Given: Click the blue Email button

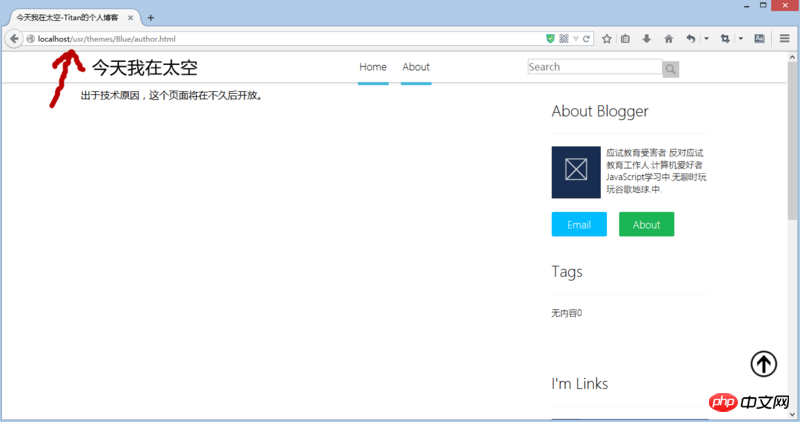Looking at the screenshot, I should pyautogui.click(x=579, y=225).
